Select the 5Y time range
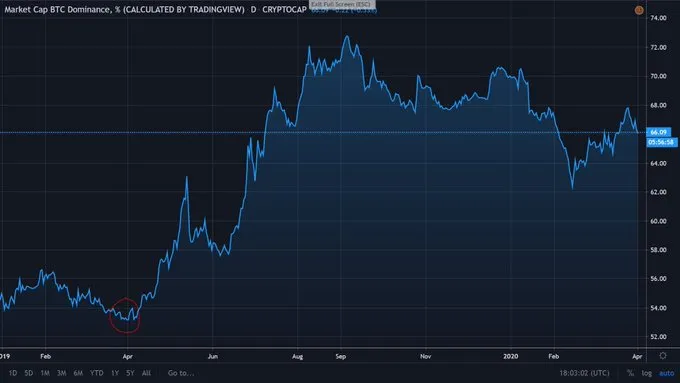 [130, 373]
